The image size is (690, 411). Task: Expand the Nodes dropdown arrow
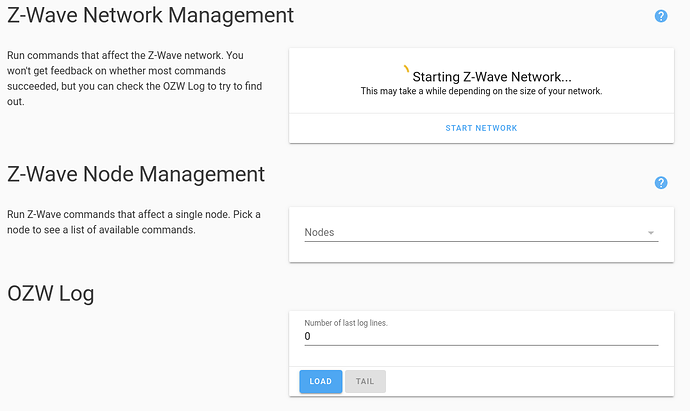[651, 233]
